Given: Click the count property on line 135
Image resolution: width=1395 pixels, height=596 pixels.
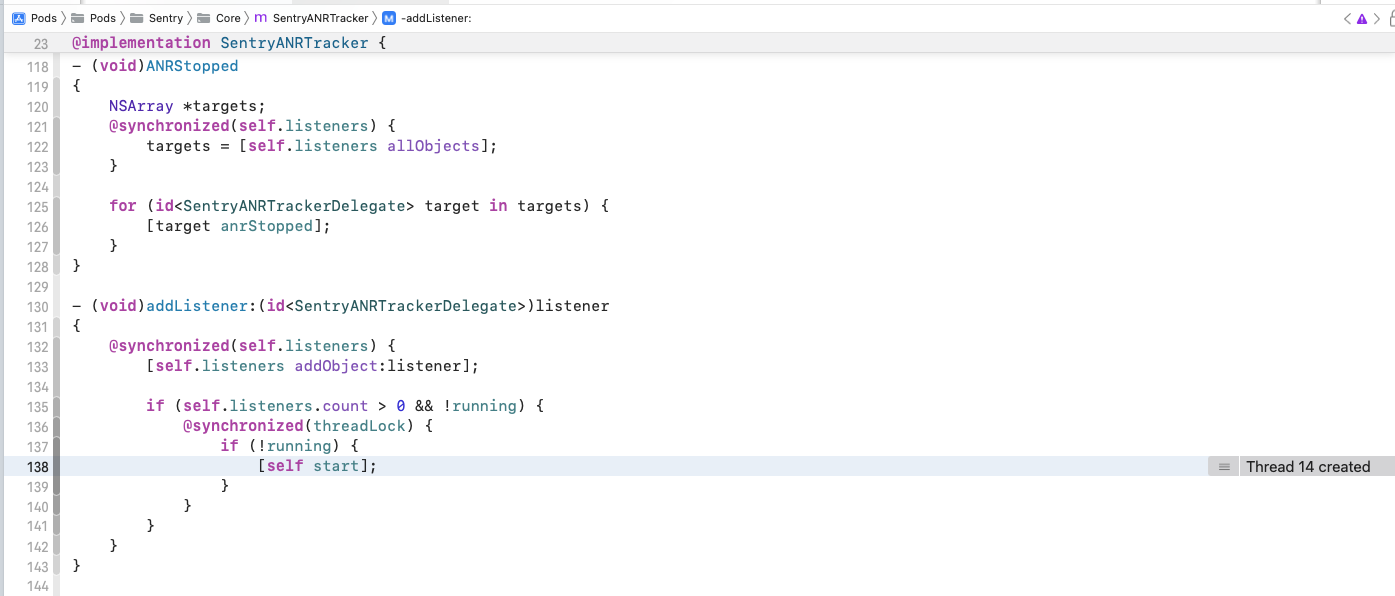Looking at the screenshot, I should pyautogui.click(x=344, y=406).
